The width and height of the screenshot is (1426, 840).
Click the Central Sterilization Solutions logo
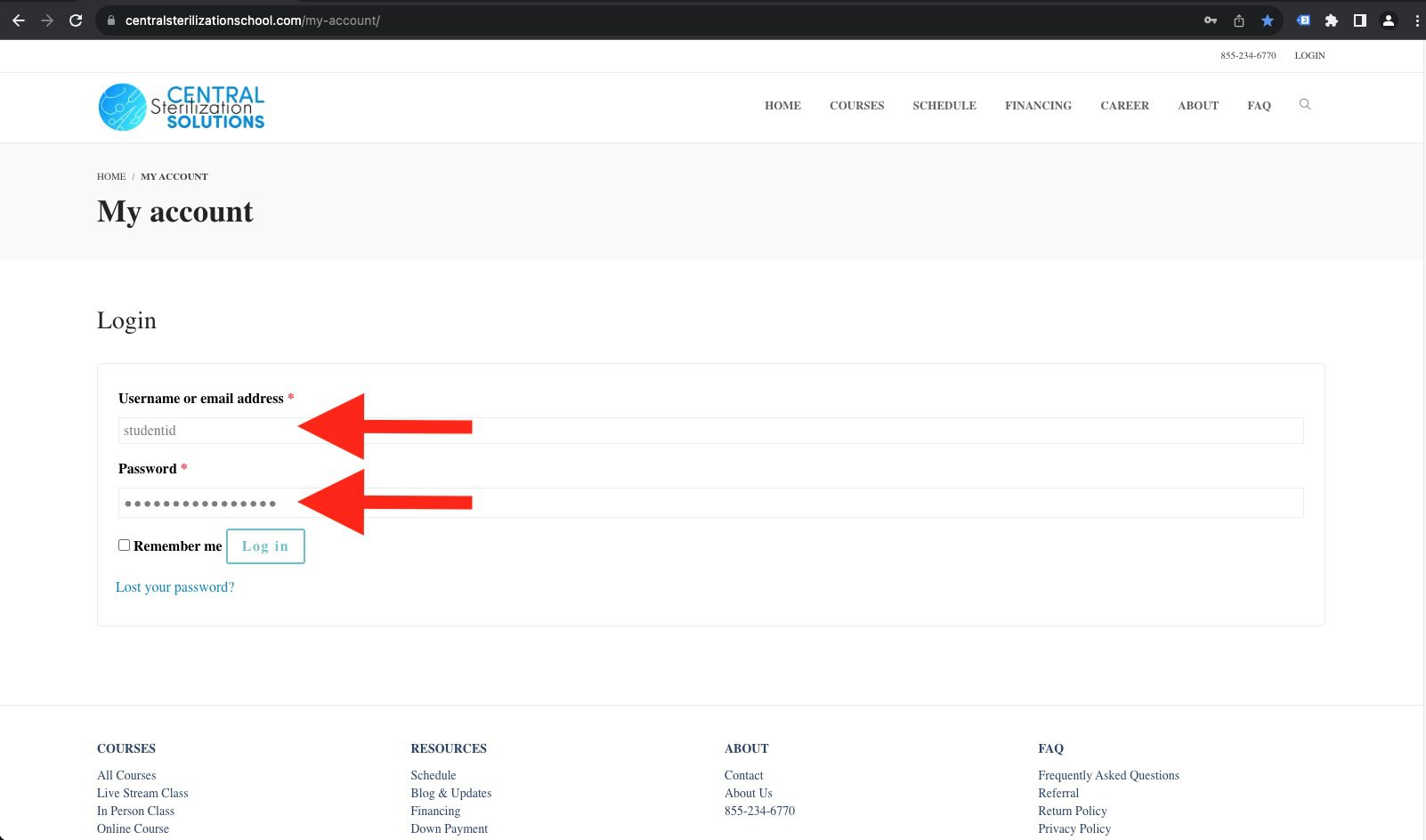tap(182, 107)
